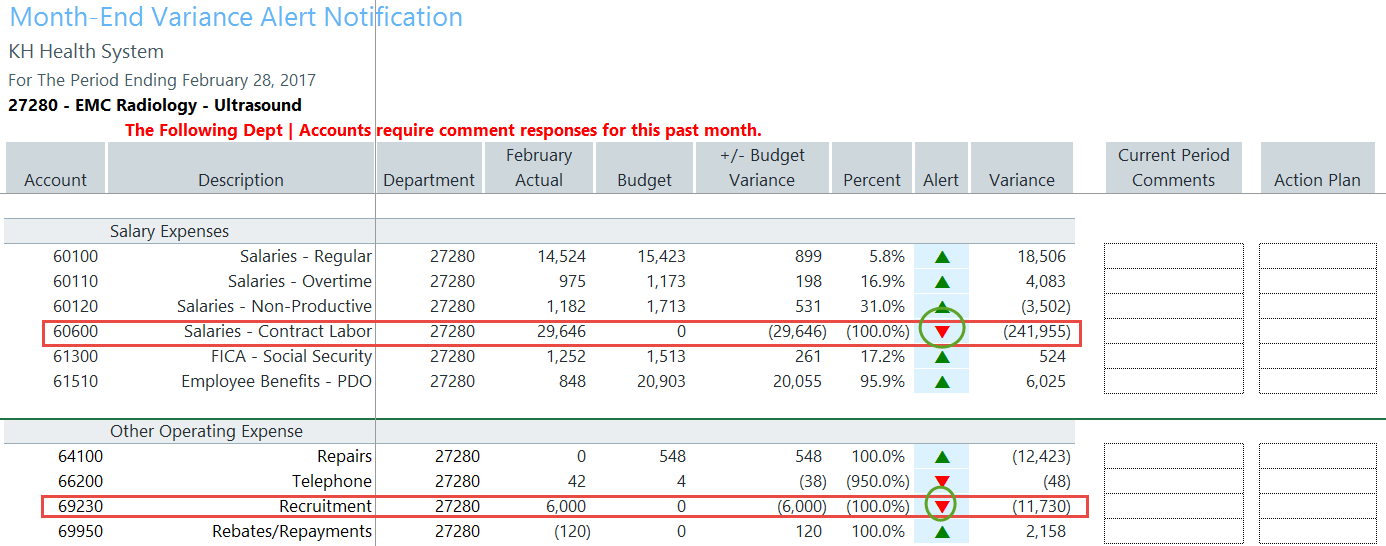Screen dimensions: 1386x546
Task: Click the circled red alert arrow for Recruitment
Action: 941,507
